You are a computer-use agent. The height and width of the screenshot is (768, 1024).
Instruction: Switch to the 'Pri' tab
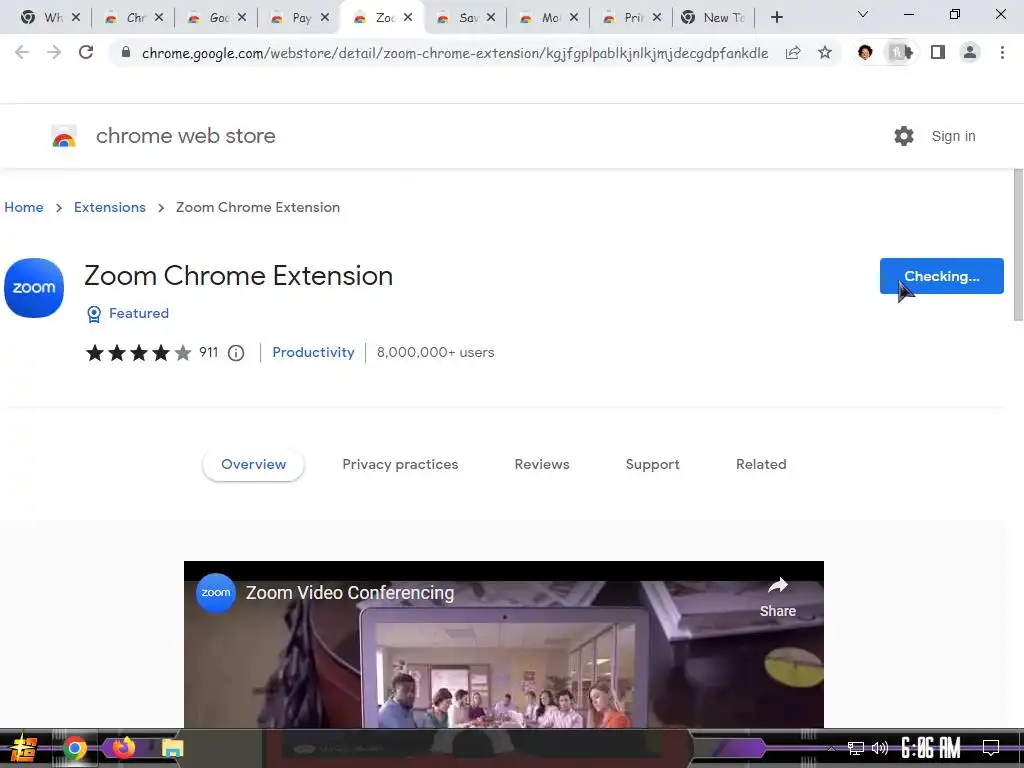click(x=632, y=18)
